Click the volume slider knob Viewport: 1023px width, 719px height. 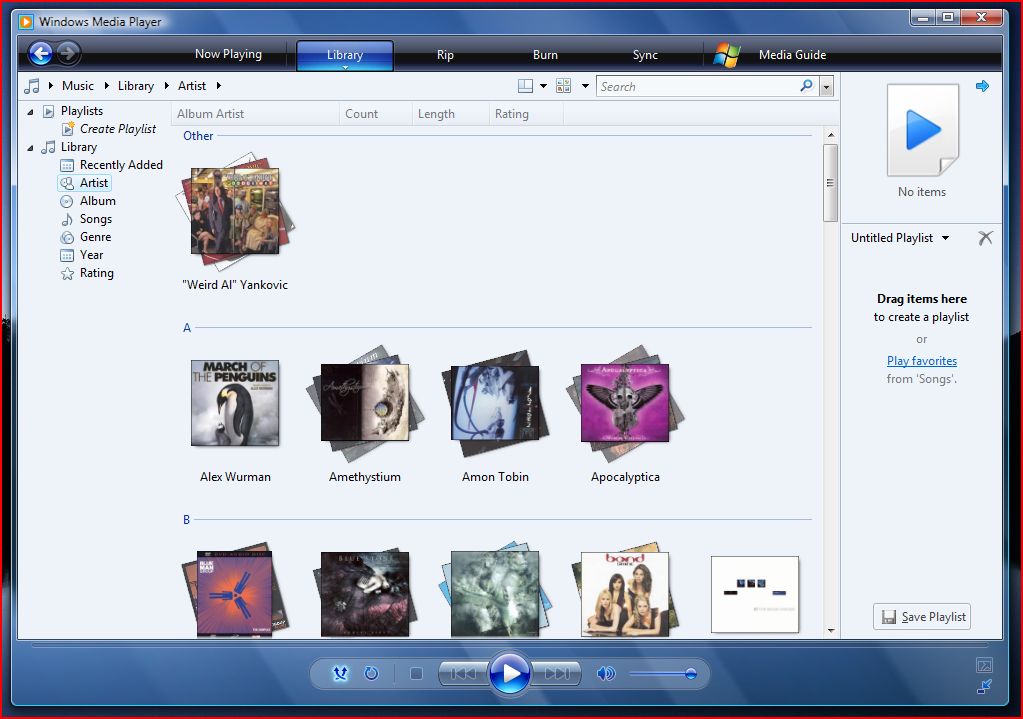click(691, 673)
